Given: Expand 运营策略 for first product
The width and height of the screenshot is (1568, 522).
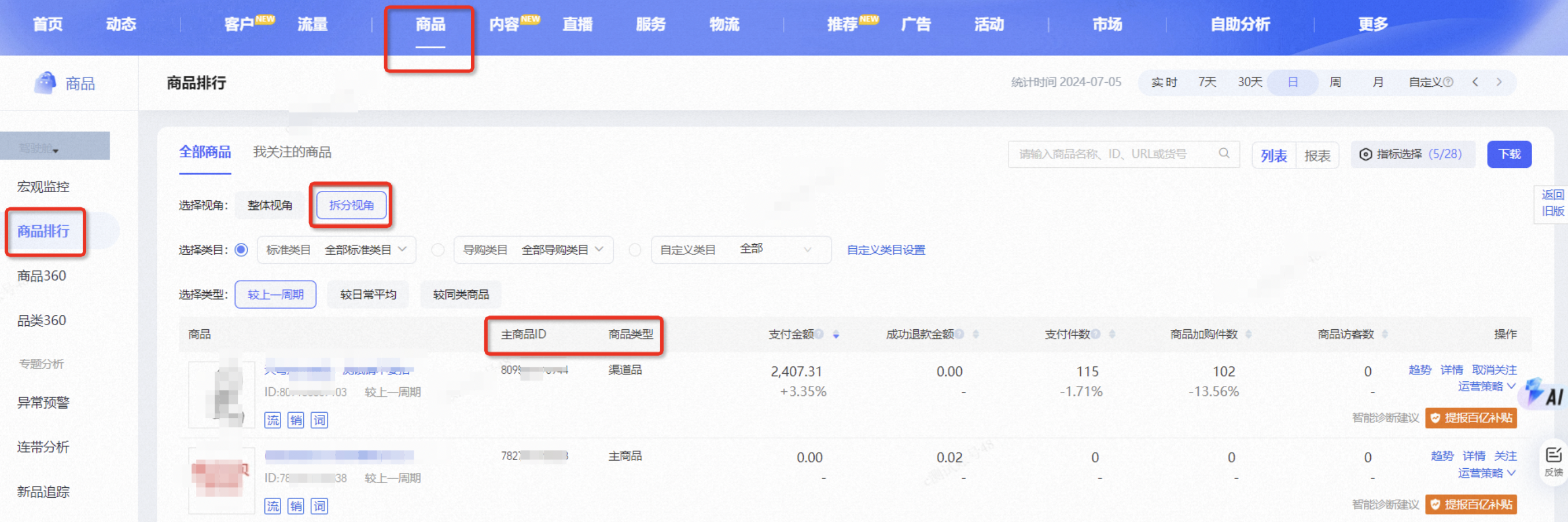Looking at the screenshot, I should tap(1486, 386).
